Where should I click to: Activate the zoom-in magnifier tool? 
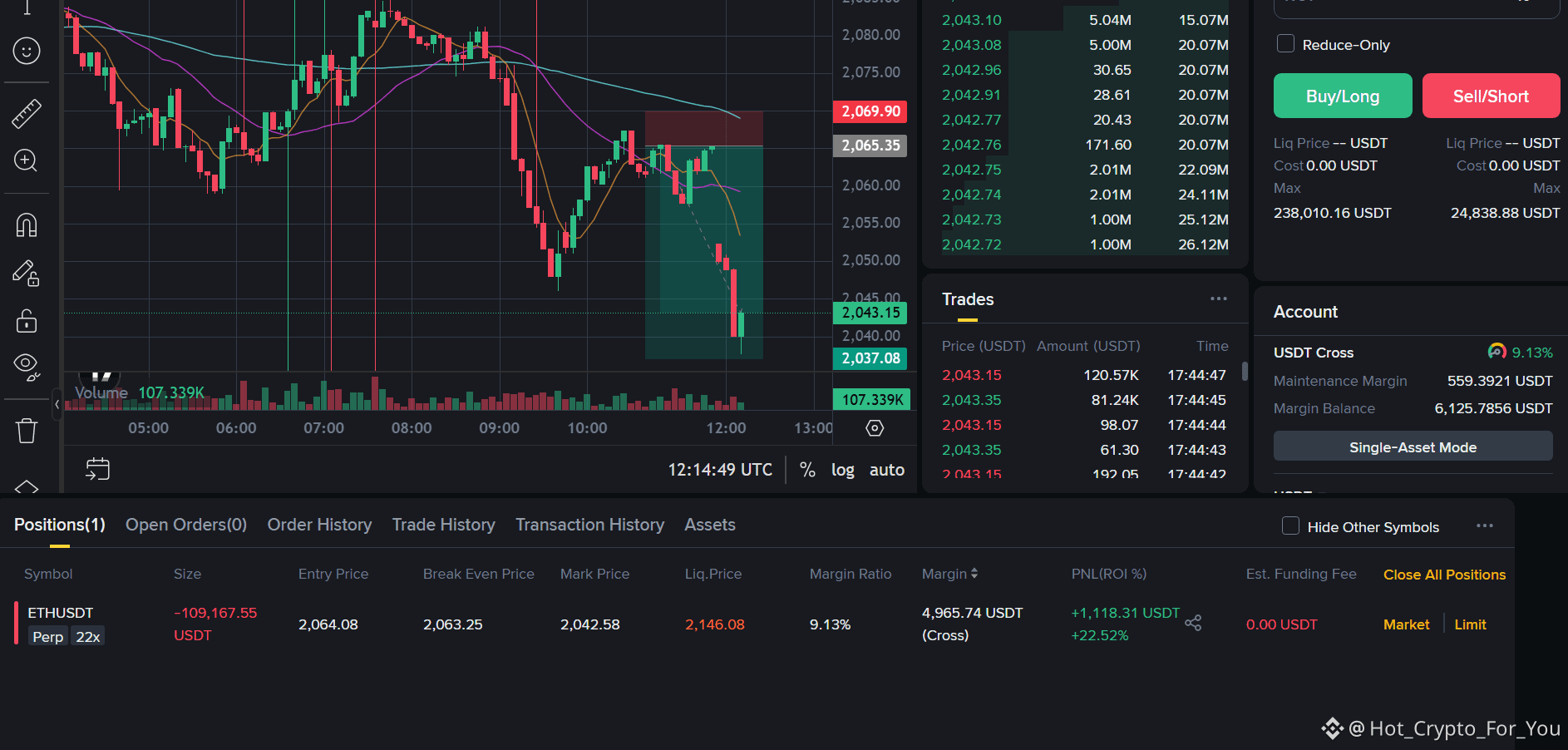point(27,160)
